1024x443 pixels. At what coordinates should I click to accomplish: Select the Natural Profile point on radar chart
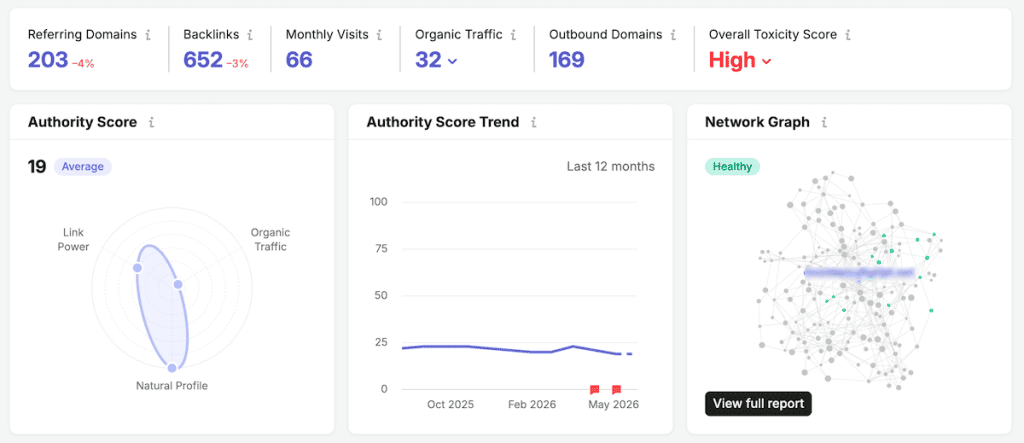[172, 368]
